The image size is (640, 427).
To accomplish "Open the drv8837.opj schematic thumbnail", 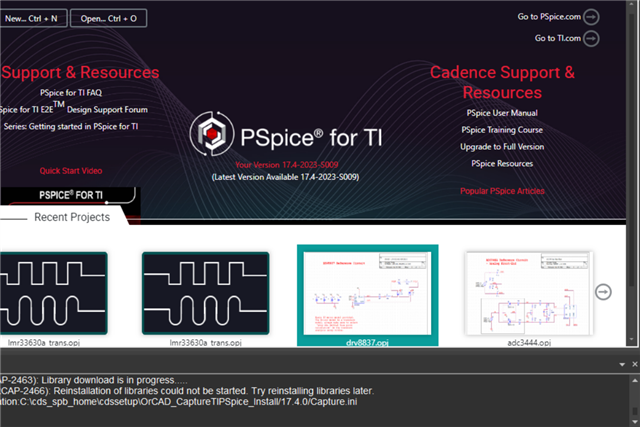I will 367,293.
